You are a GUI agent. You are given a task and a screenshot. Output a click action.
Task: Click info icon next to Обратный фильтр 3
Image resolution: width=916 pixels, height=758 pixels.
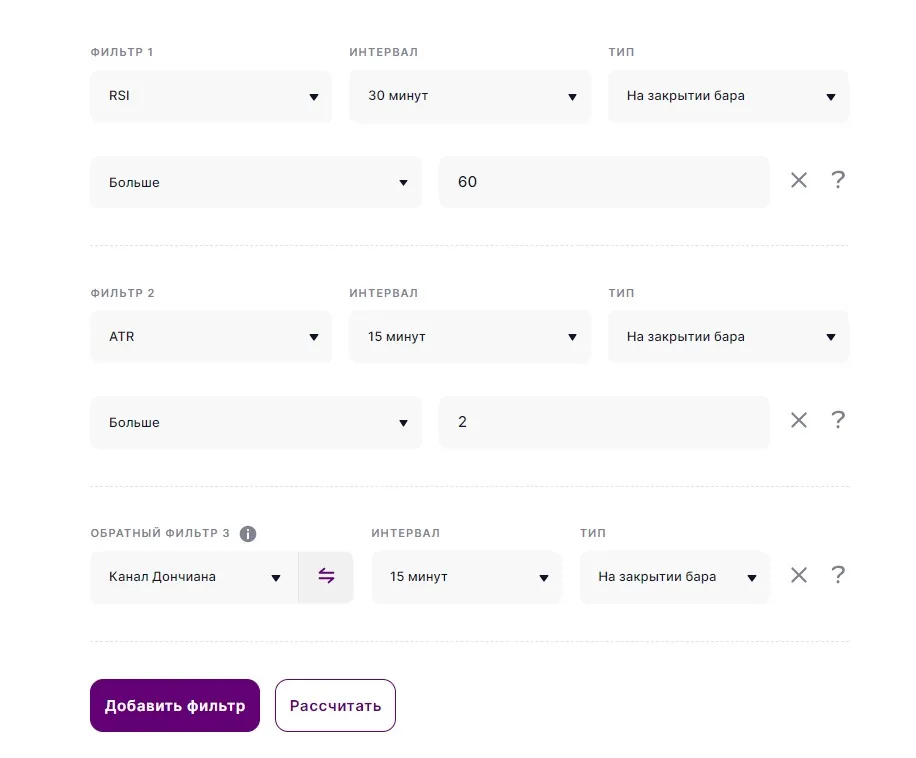(248, 534)
